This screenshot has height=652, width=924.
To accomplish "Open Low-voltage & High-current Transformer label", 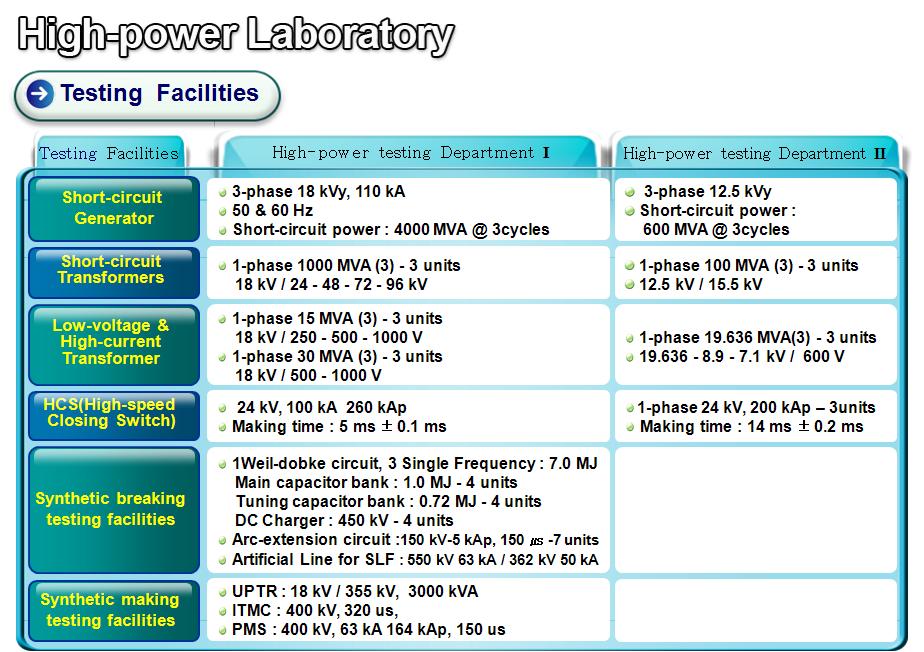I will [114, 344].
